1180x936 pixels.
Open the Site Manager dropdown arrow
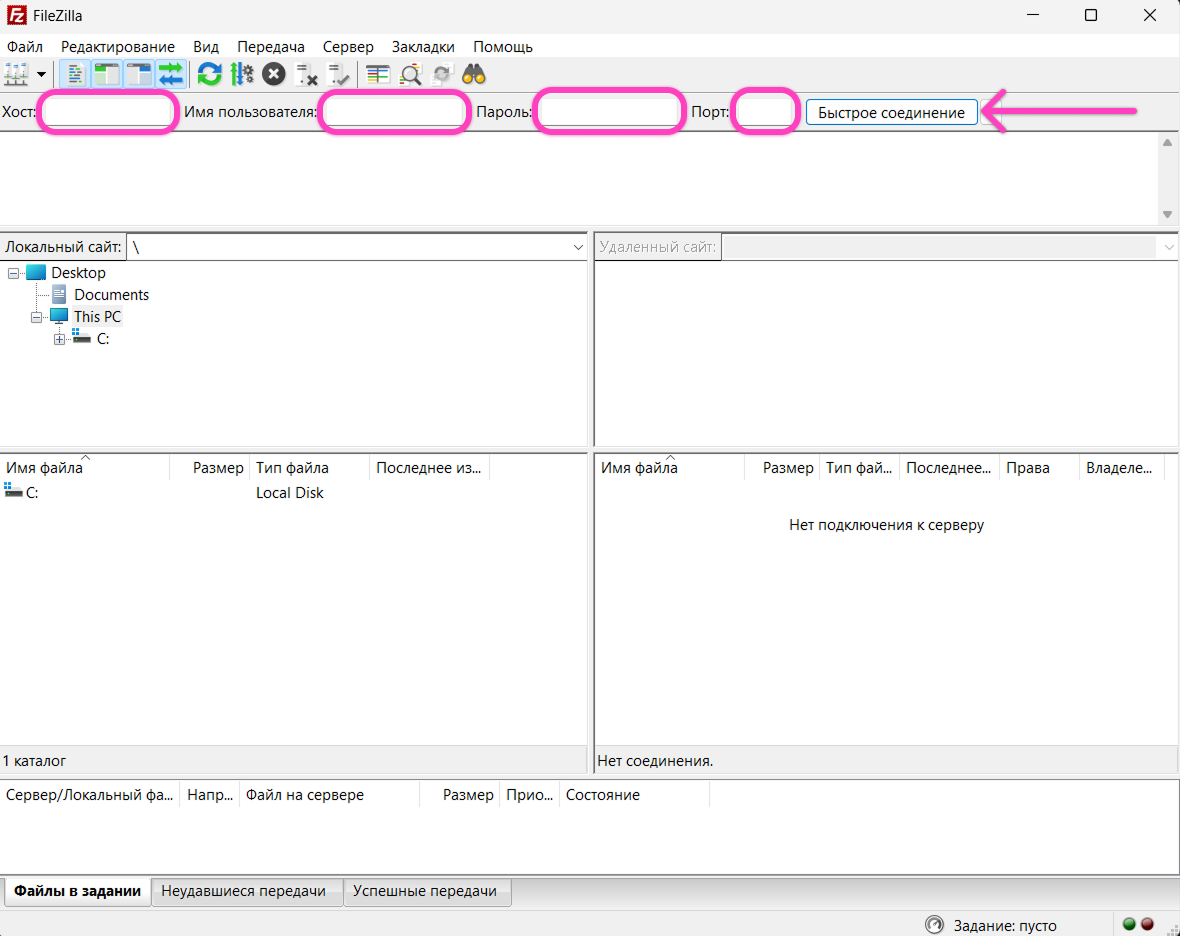(41, 74)
